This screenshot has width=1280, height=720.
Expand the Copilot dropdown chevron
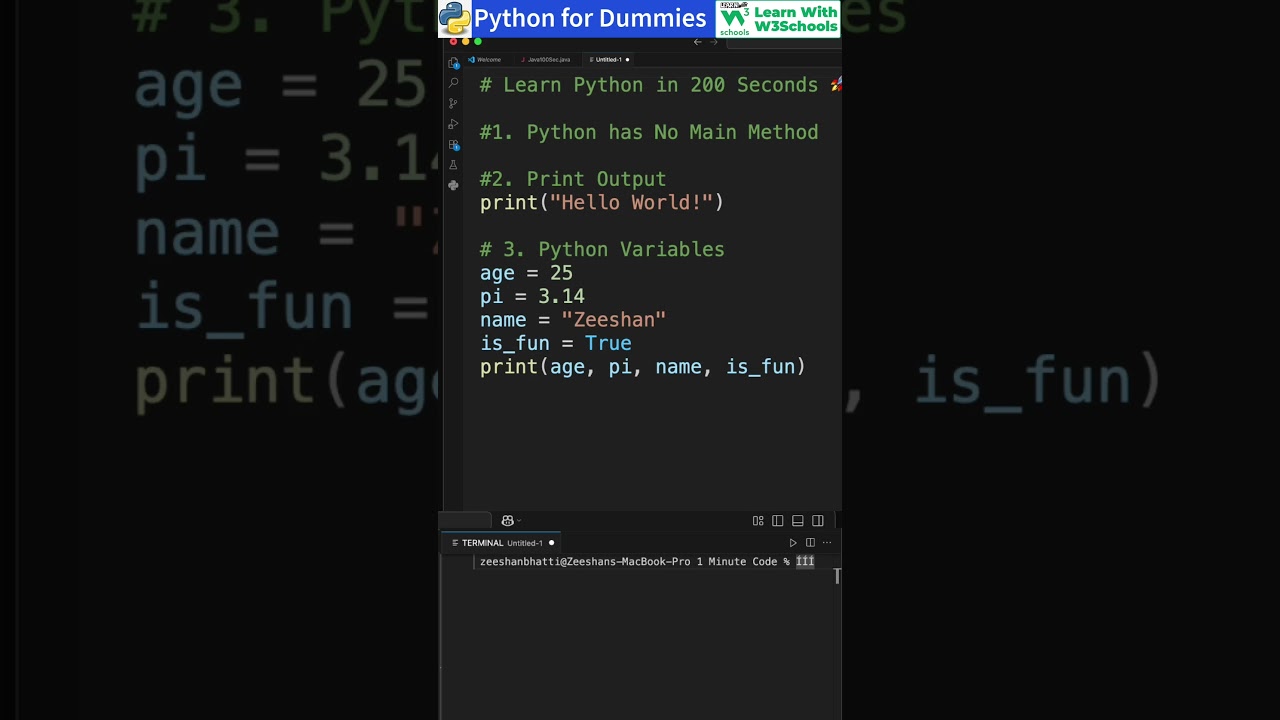tap(519, 521)
